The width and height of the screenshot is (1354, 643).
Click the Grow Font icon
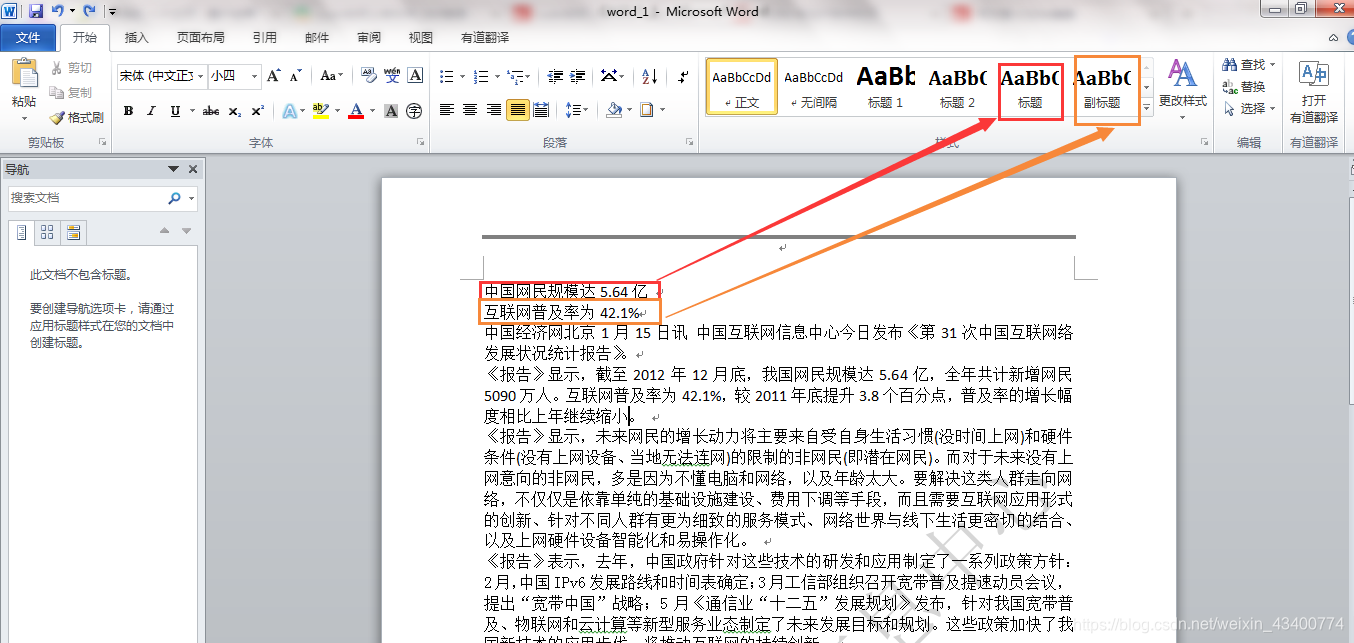click(274, 76)
